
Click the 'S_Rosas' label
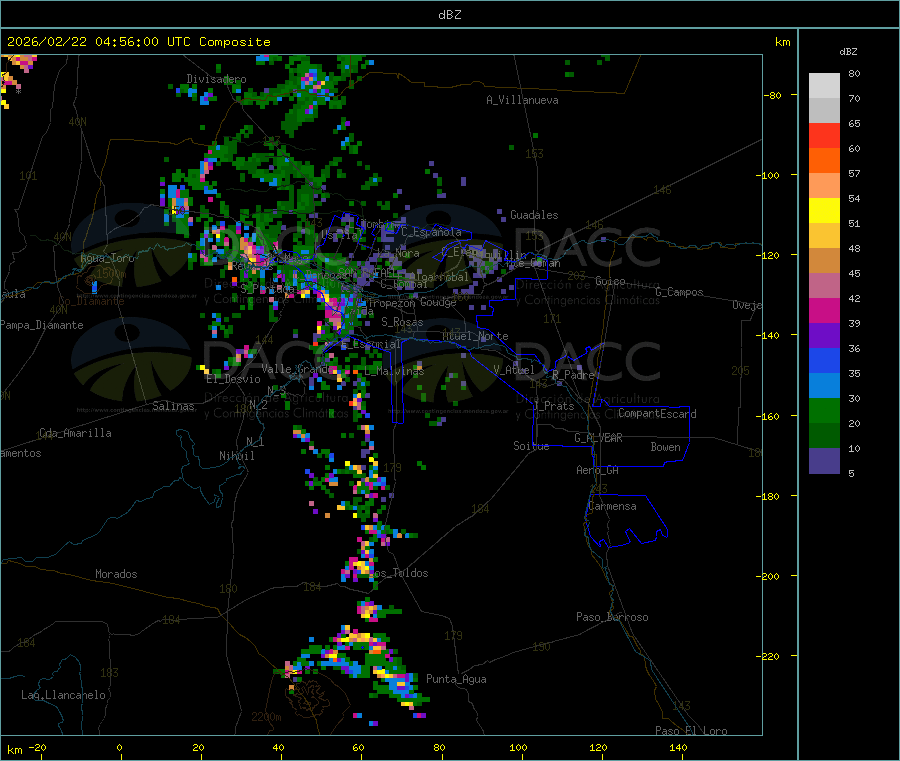402,322
